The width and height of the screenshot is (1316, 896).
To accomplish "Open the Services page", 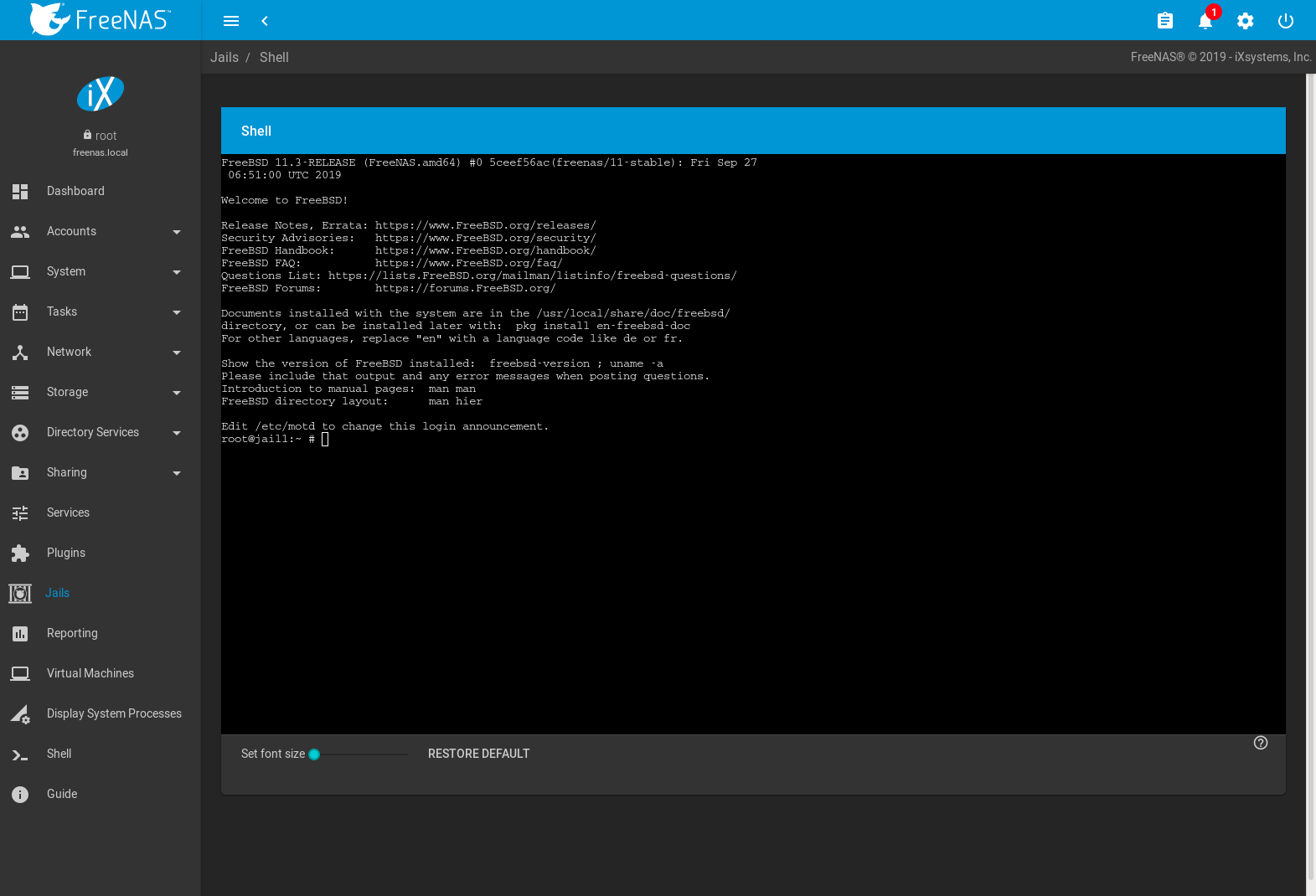I will (x=68, y=512).
